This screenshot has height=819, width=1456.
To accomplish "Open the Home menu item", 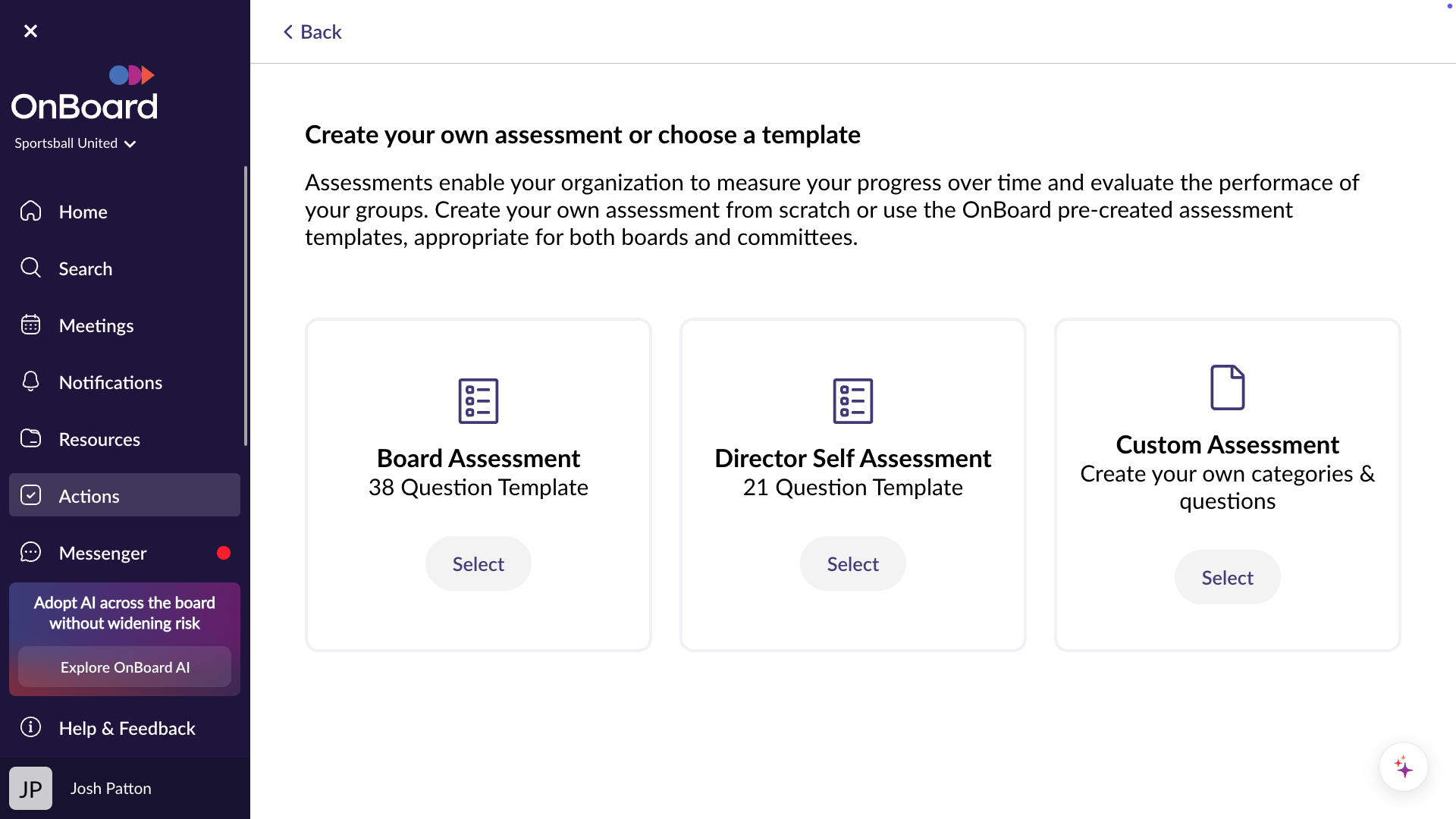I will (124, 212).
